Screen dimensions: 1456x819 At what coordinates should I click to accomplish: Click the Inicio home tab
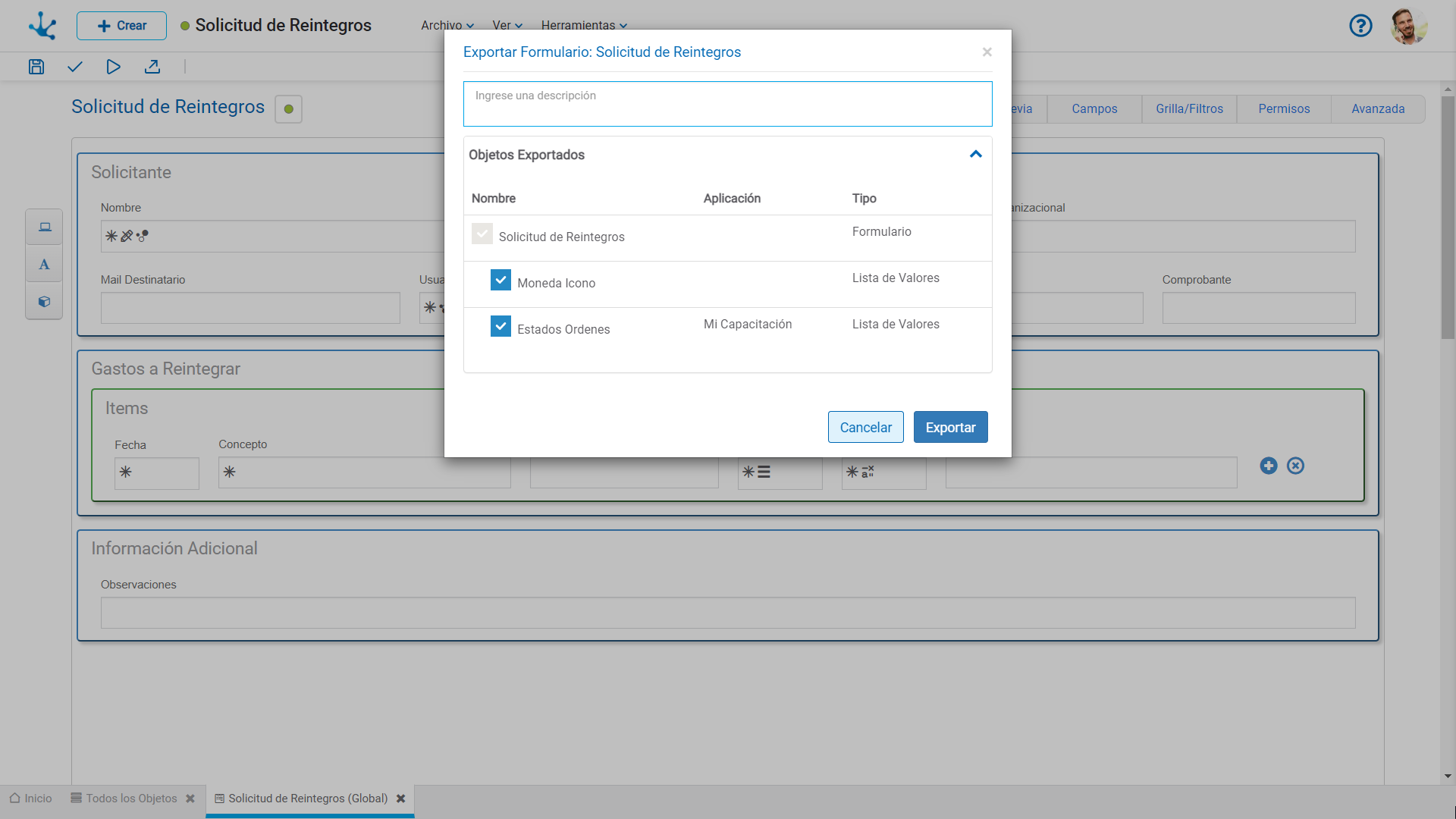(31, 799)
